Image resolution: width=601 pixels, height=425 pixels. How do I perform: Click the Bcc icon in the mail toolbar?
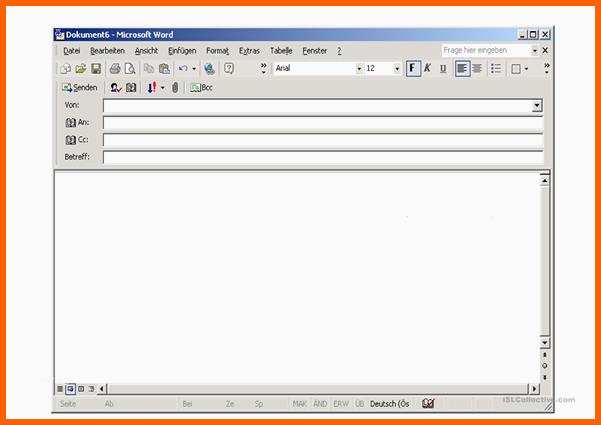(x=201, y=88)
